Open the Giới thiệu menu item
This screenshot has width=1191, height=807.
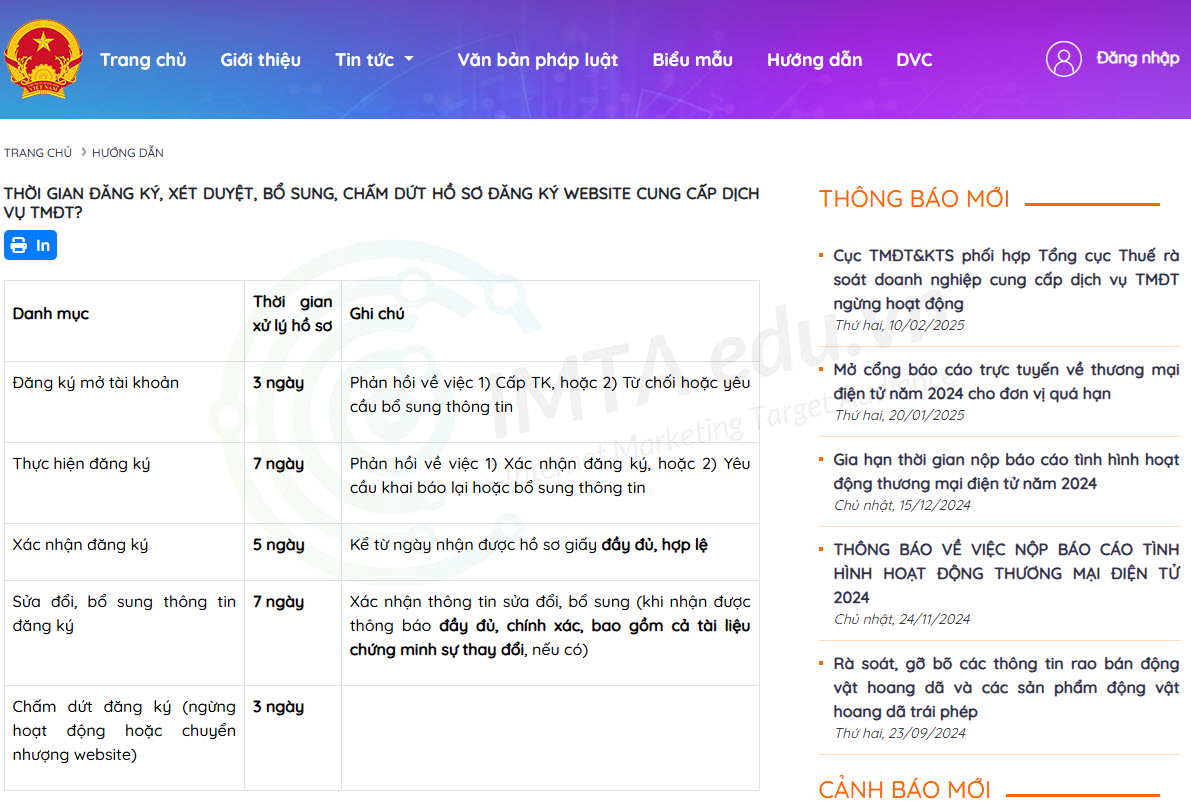261,59
